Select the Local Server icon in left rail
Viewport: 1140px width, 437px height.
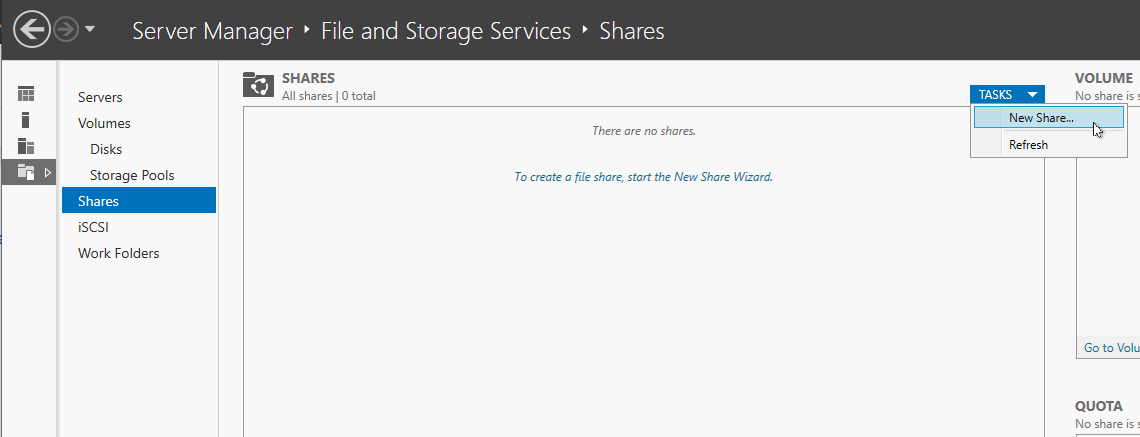coord(26,120)
